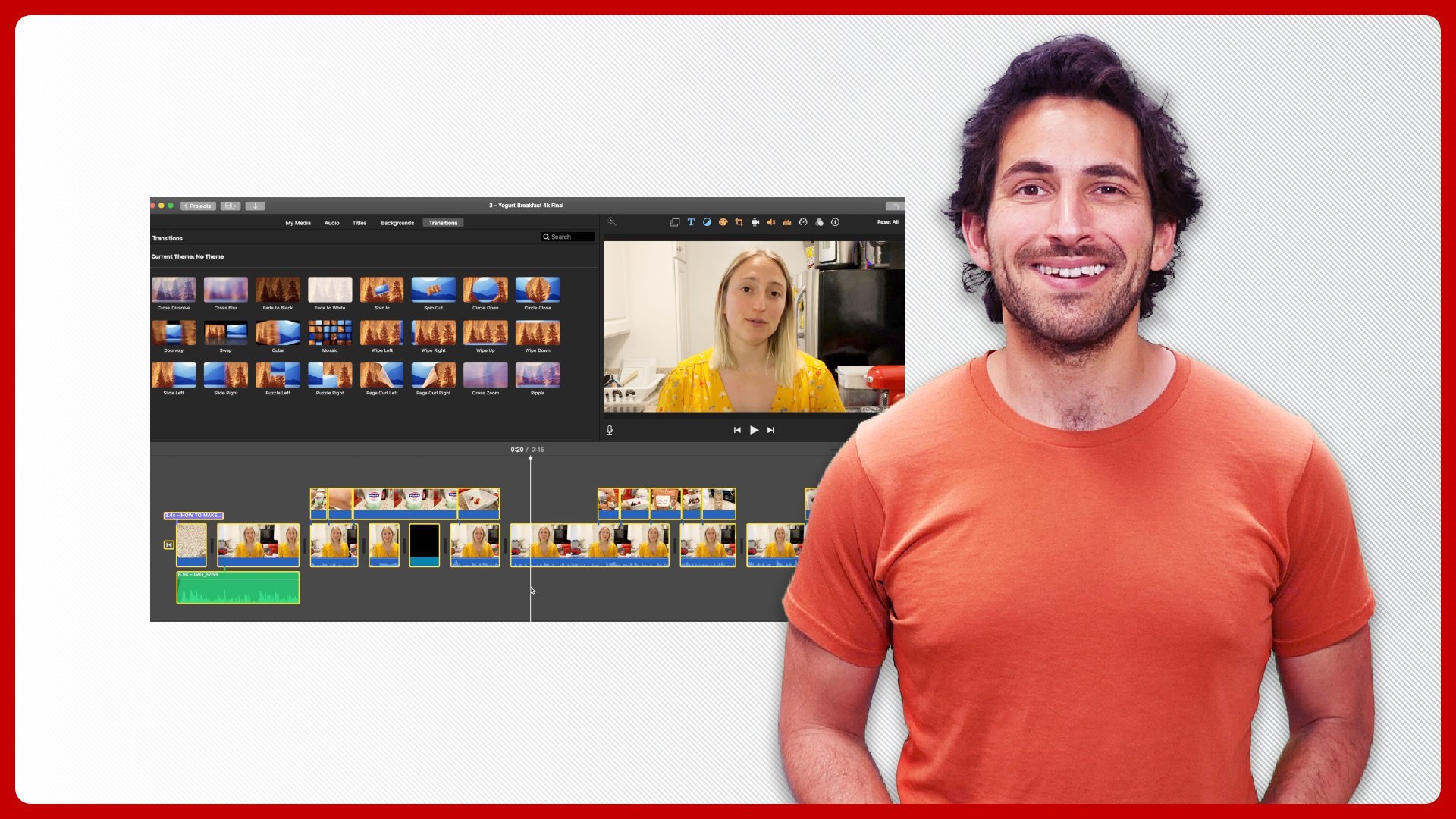Open the Backgrounds tab
This screenshot has height=819, width=1456.
click(x=397, y=223)
